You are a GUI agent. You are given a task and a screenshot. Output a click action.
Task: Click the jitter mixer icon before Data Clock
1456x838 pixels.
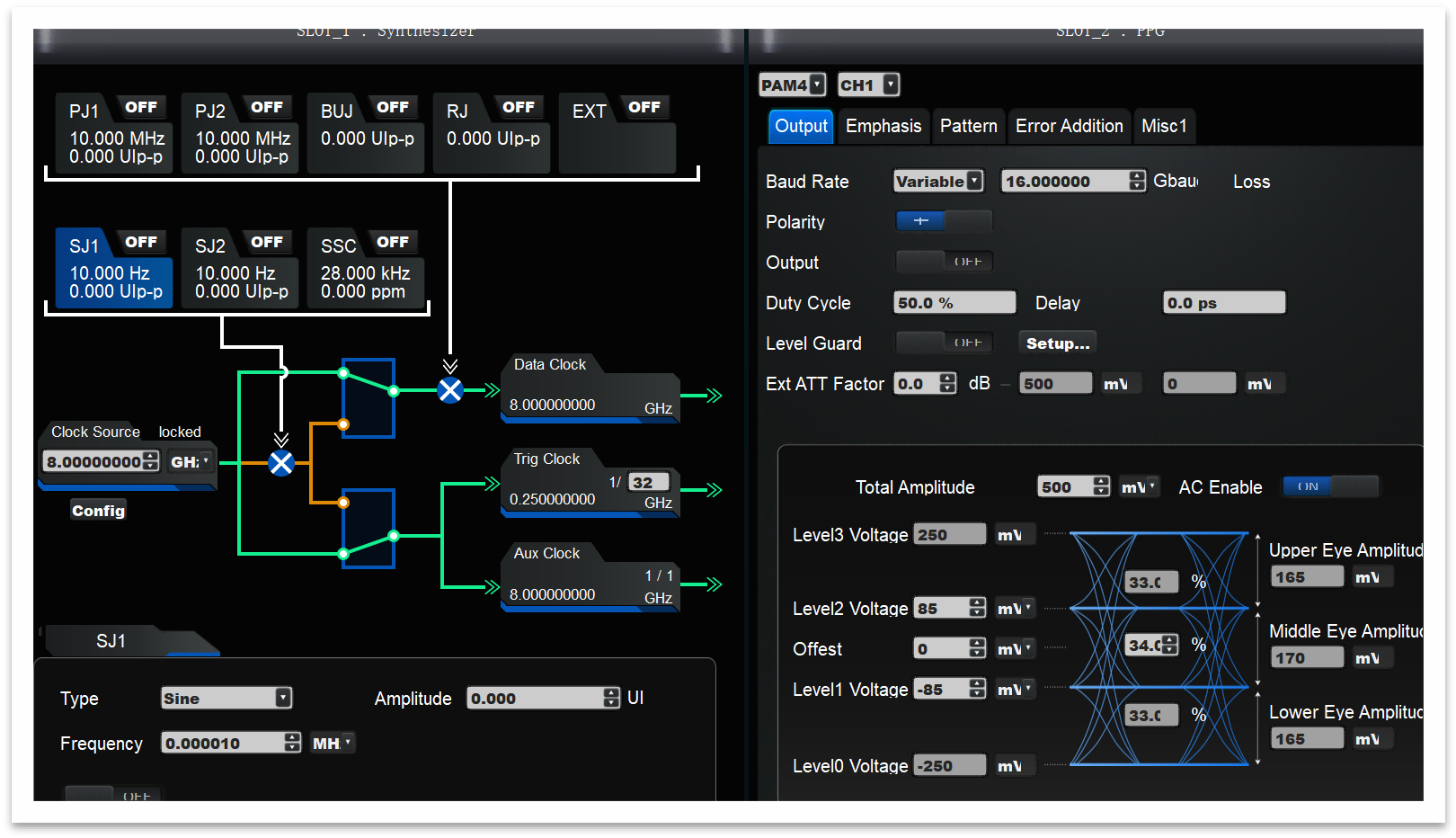click(450, 390)
